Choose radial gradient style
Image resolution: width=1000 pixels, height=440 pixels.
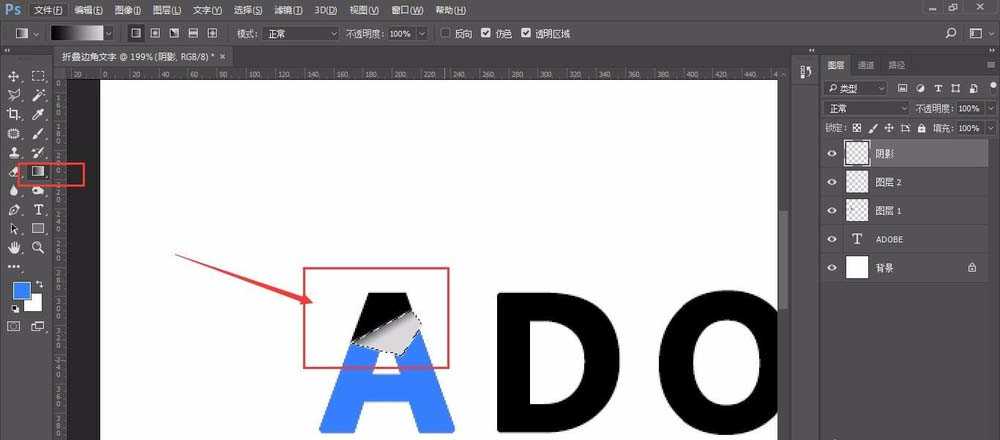[154, 33]
